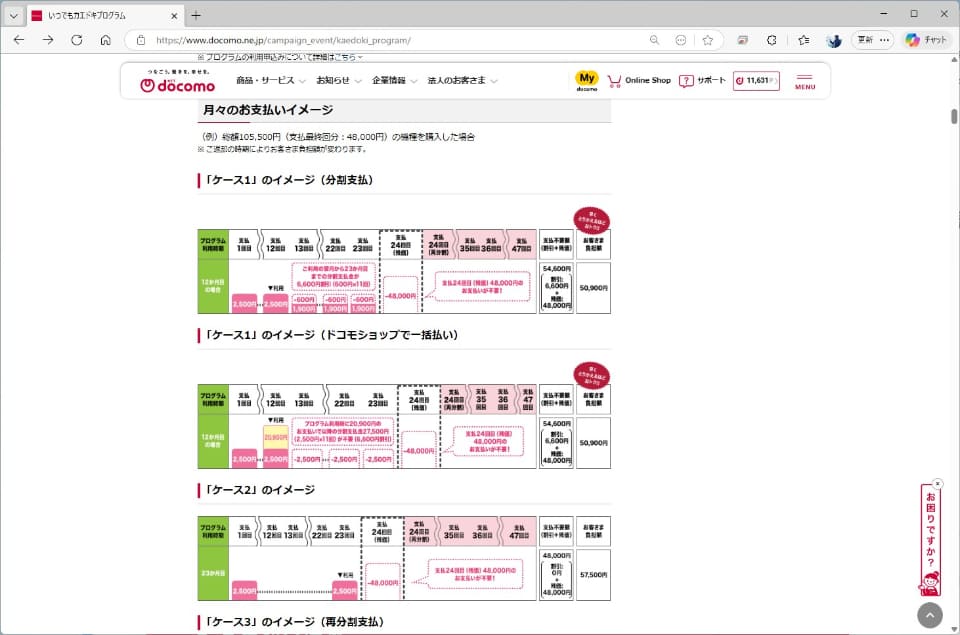This screenshot has width=960, height=635.
Task: Click the 月々のお支払いイメージ heading
Action: point(268,110)
